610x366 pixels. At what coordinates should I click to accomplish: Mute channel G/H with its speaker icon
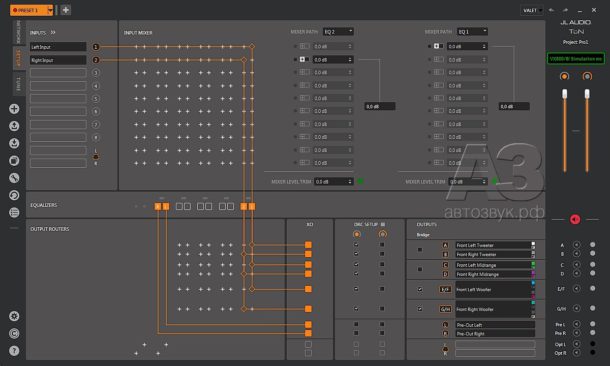point(577,308)
